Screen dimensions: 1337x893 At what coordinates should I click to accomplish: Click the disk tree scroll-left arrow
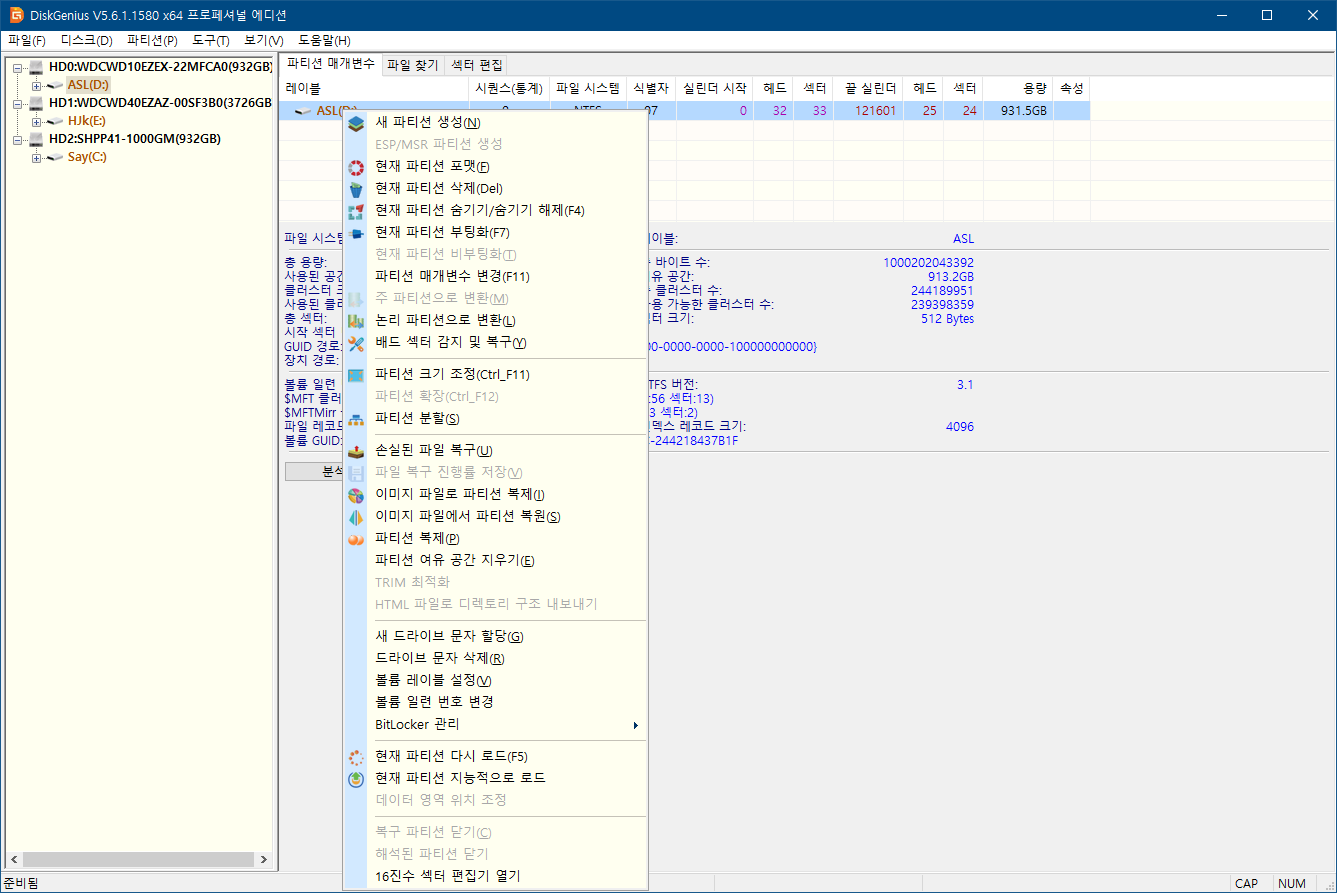click(x=14, y=860)
